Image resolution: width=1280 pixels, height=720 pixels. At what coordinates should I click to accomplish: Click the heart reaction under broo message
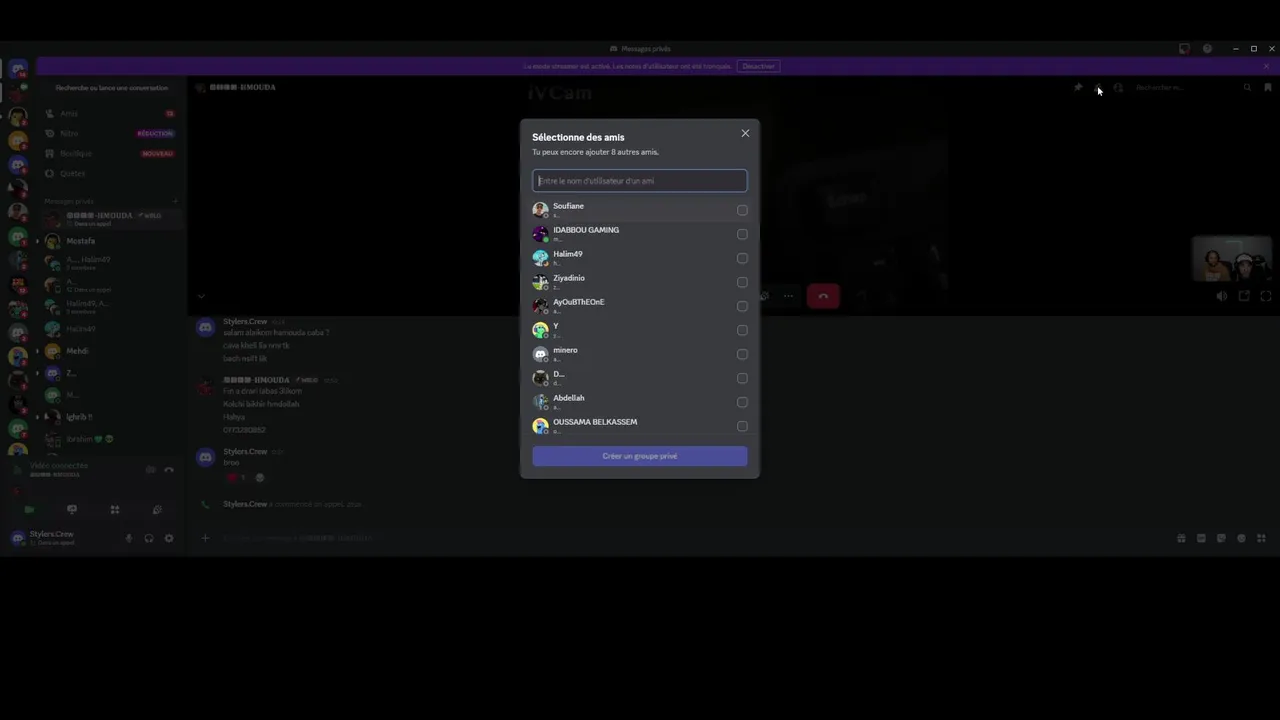[x=237, y=477]
